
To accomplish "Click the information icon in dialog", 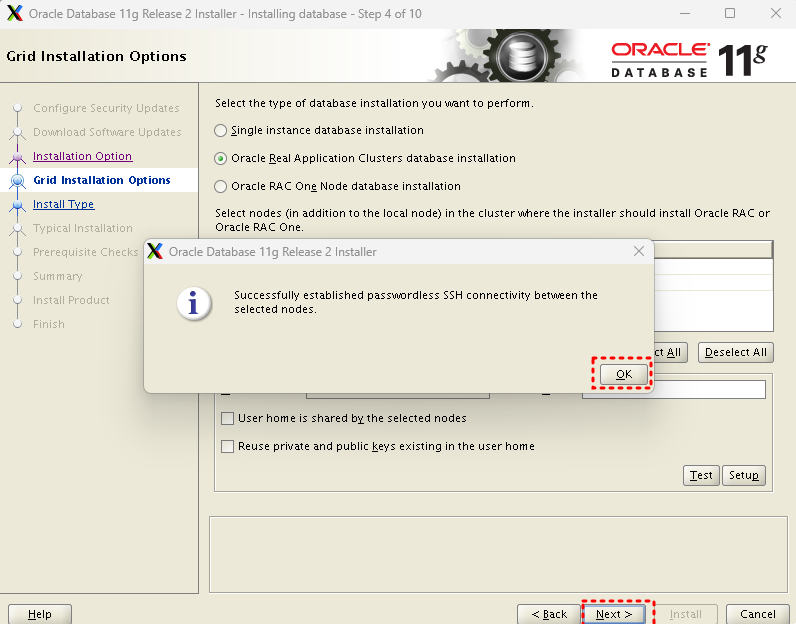I will 193,304.
